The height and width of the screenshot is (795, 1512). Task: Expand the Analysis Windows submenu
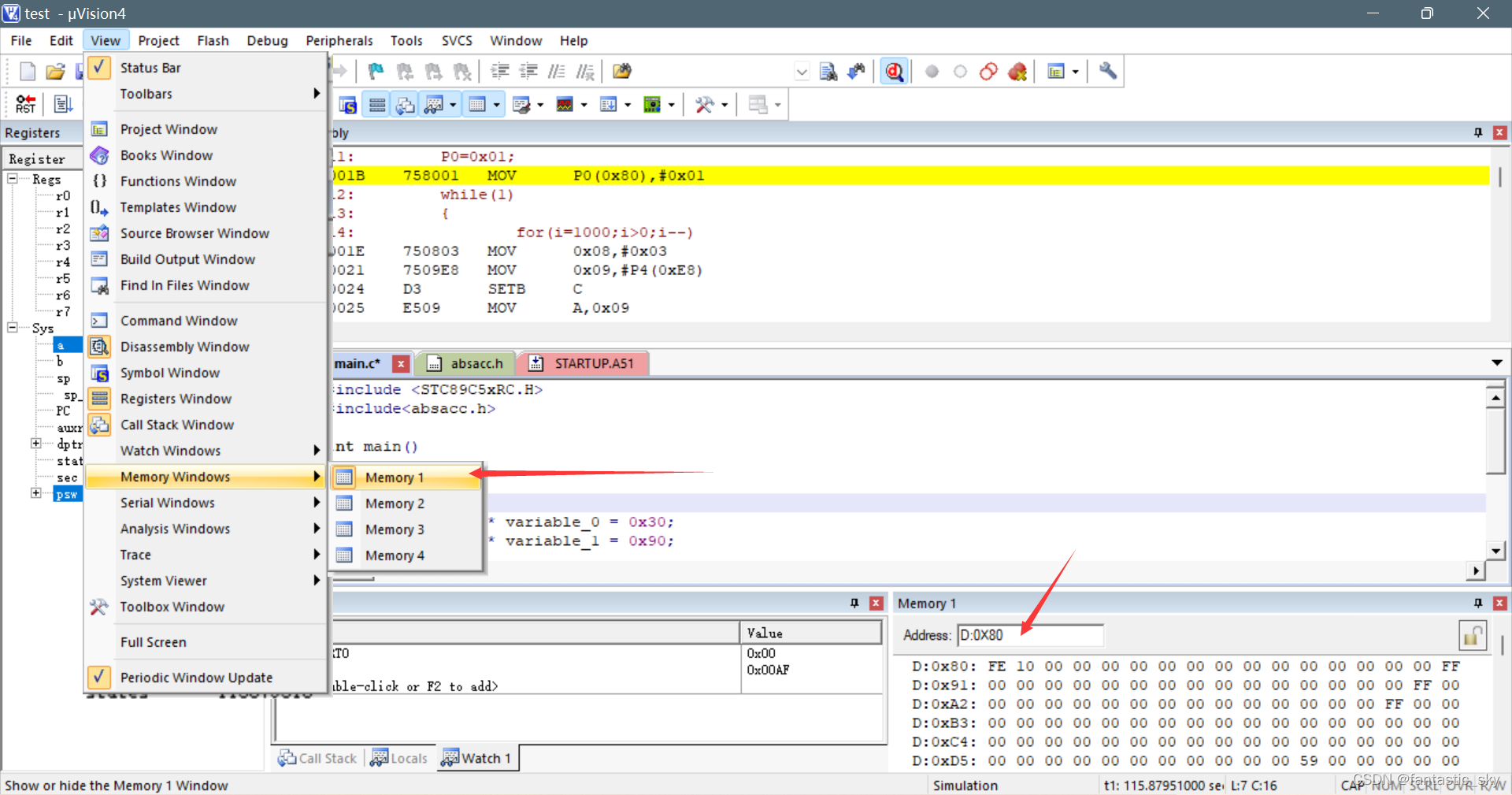click(206, 529)
